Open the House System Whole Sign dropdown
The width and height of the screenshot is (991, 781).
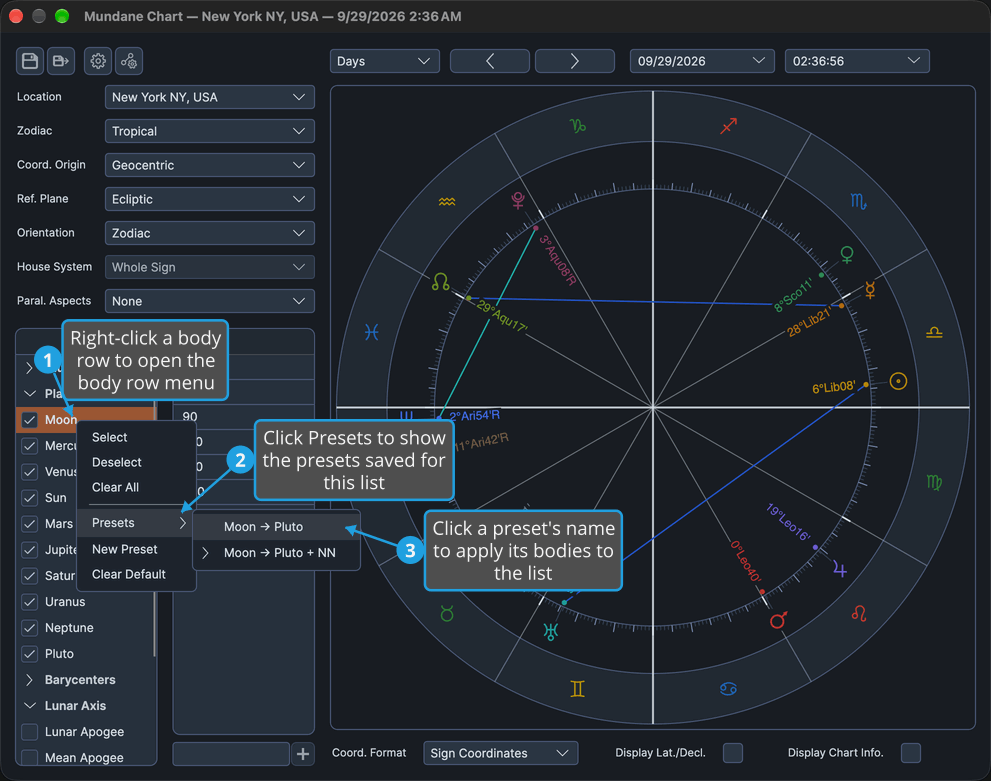[209, 267]
